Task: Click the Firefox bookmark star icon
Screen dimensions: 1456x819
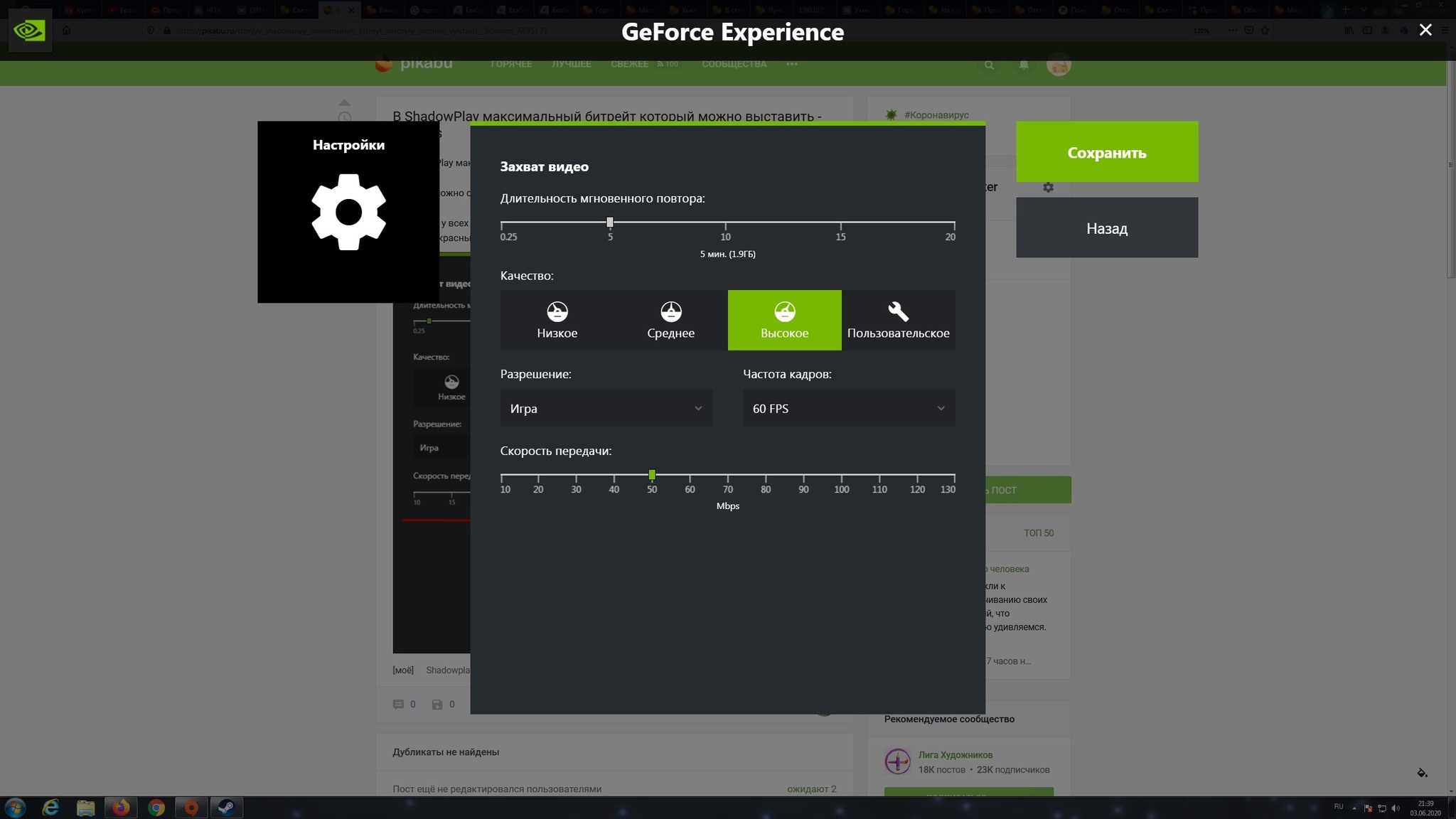Action: [1265, 31]
